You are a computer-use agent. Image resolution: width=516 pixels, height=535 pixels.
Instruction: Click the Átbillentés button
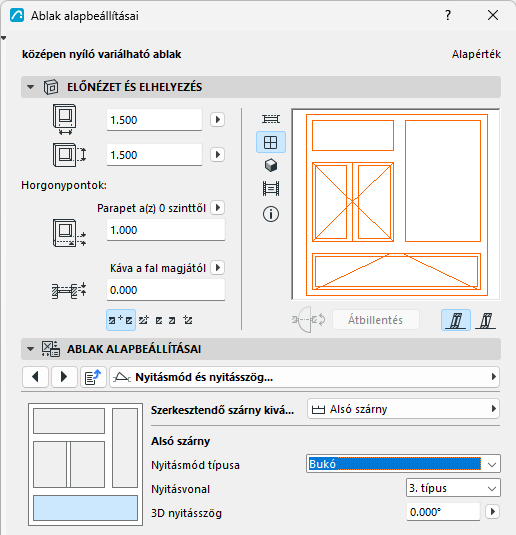pos(375,320)
